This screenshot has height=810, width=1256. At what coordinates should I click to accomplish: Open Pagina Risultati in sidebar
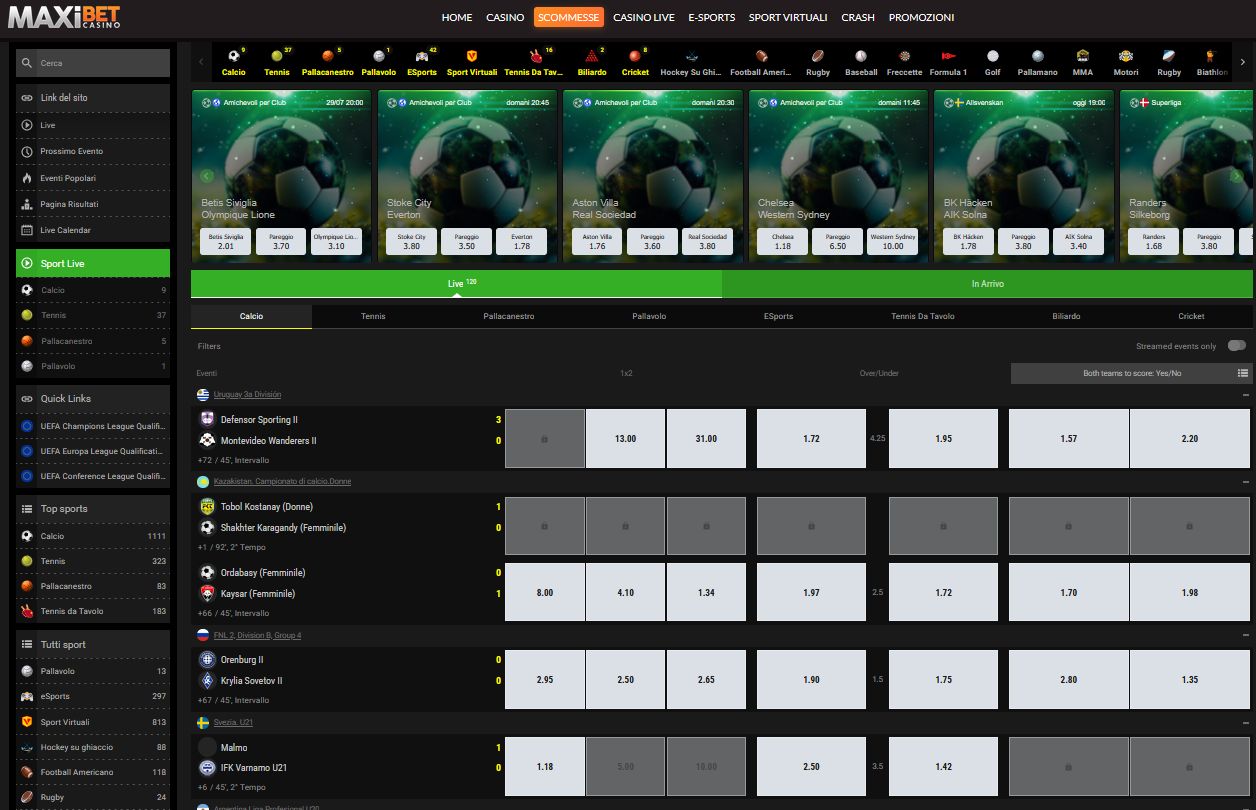[x=93, y=204]
